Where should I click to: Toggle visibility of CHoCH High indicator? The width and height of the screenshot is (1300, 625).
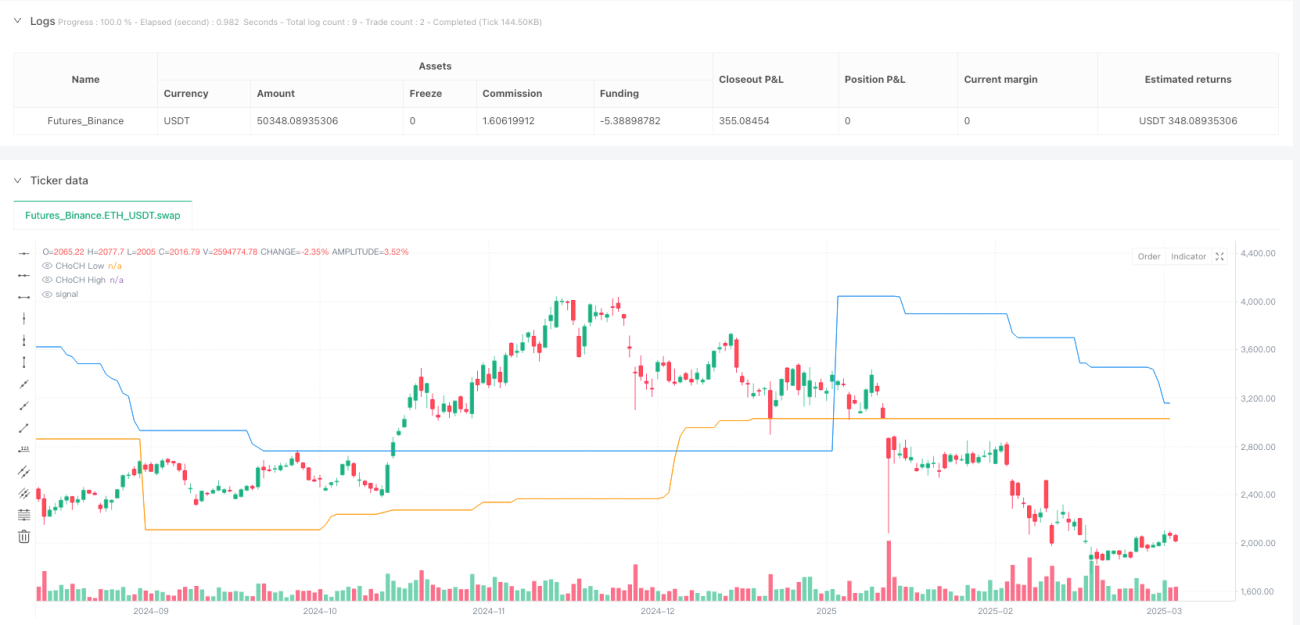point(46,280)
